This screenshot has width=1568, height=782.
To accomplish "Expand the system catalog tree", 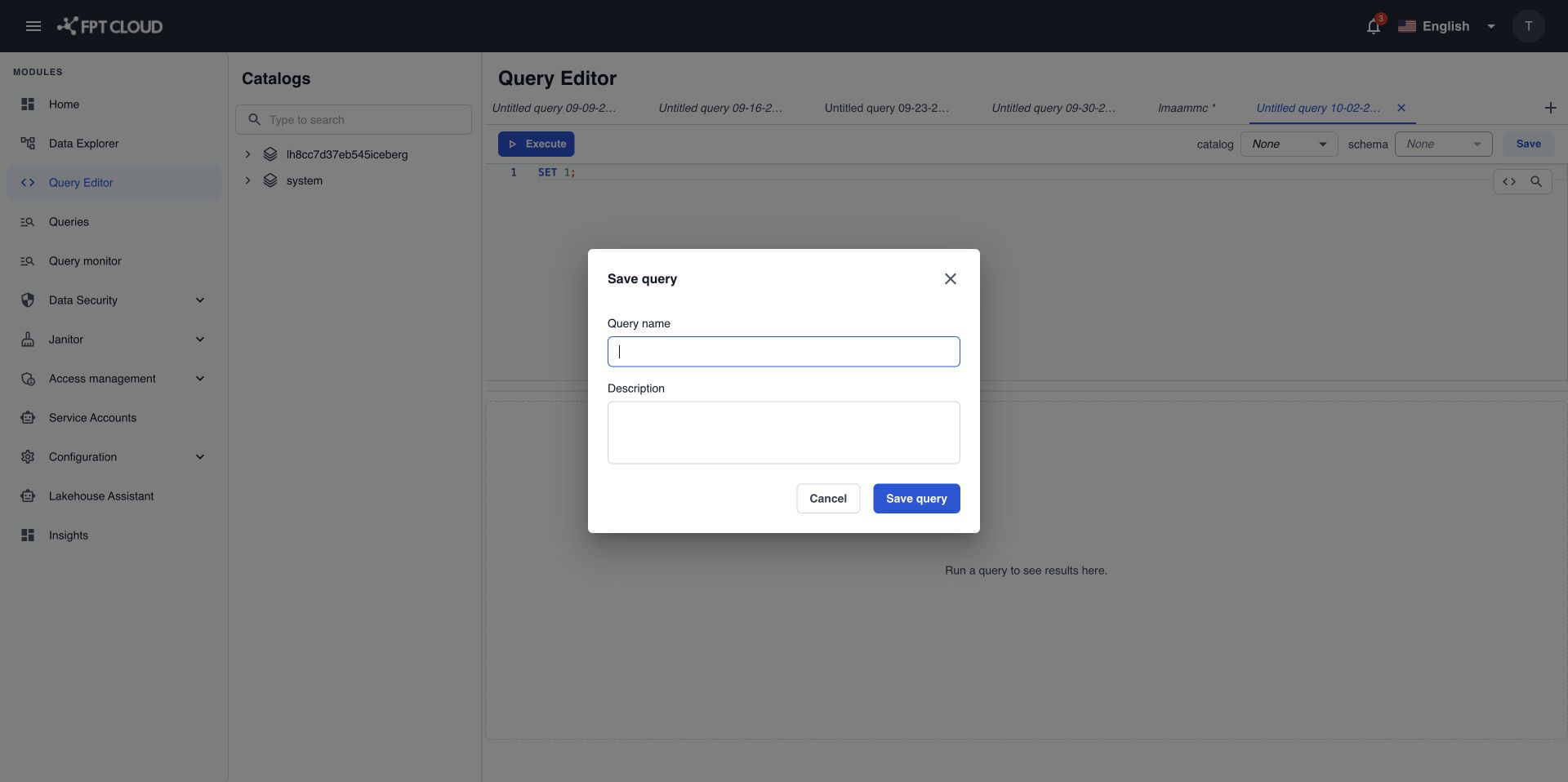I will pyautogui.click(x=247, y=180).
